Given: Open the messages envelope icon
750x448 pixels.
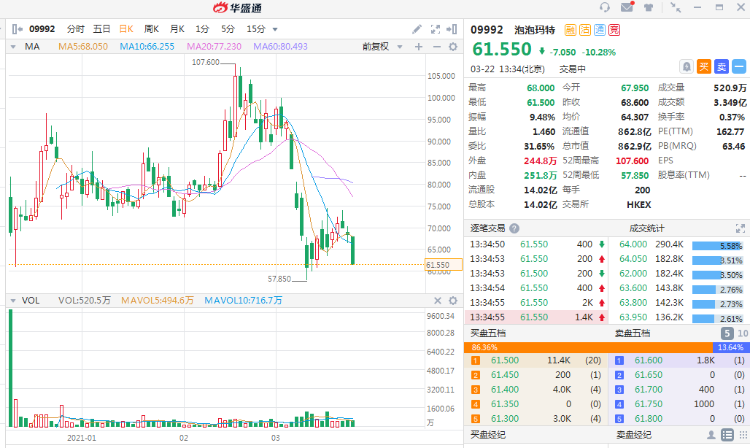Looking at the screenshot, I should (x=626, y=7).
